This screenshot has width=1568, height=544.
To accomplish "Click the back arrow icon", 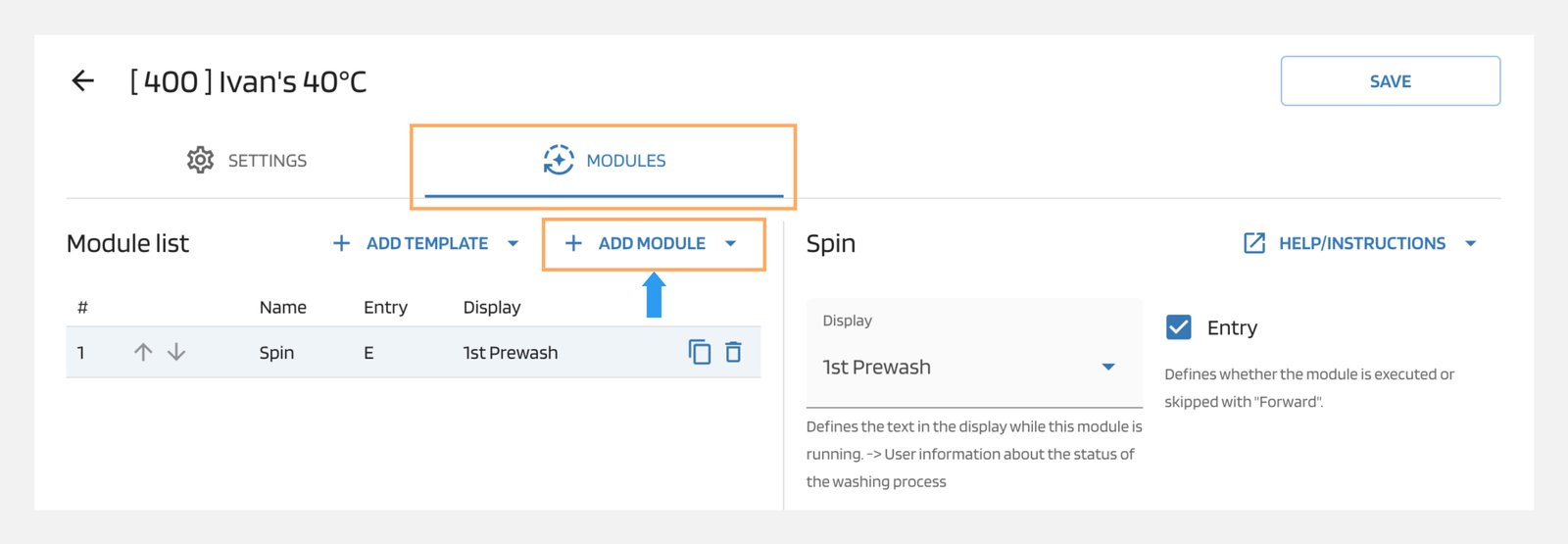I will pyautogui.click(x=83, y=80).
